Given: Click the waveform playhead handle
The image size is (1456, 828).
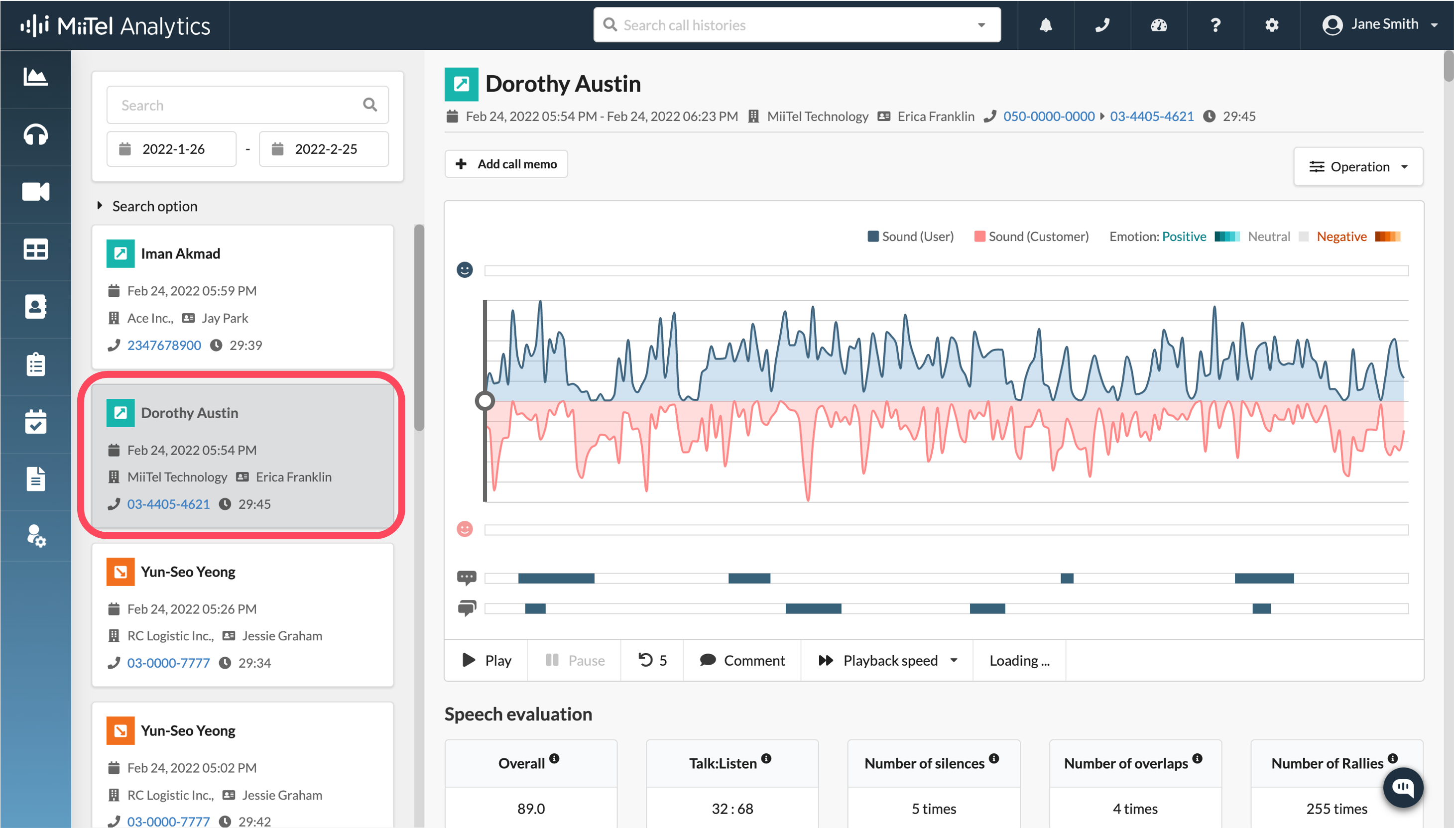Looking at the screenshot, I should tap(485, 401).
